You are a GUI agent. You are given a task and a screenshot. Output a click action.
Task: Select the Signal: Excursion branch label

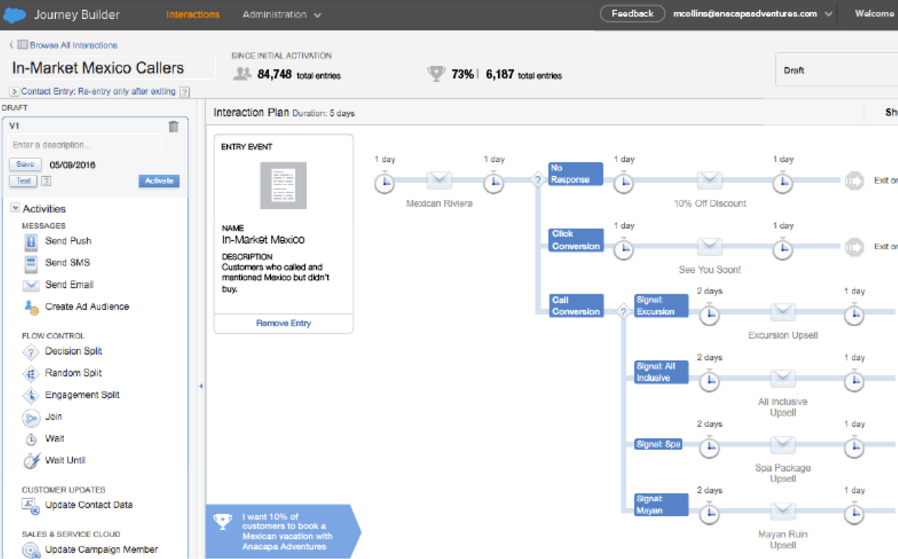[x=661, y=306]
